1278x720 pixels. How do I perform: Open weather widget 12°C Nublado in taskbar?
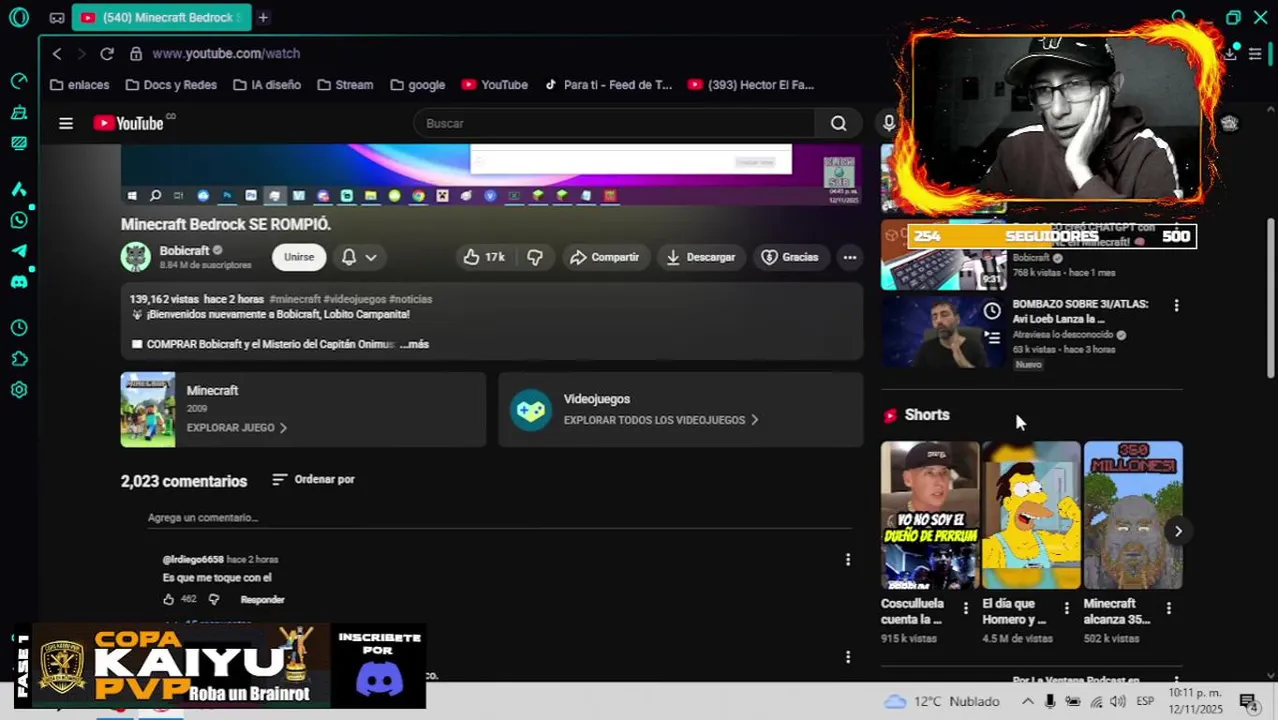point(942,701)
